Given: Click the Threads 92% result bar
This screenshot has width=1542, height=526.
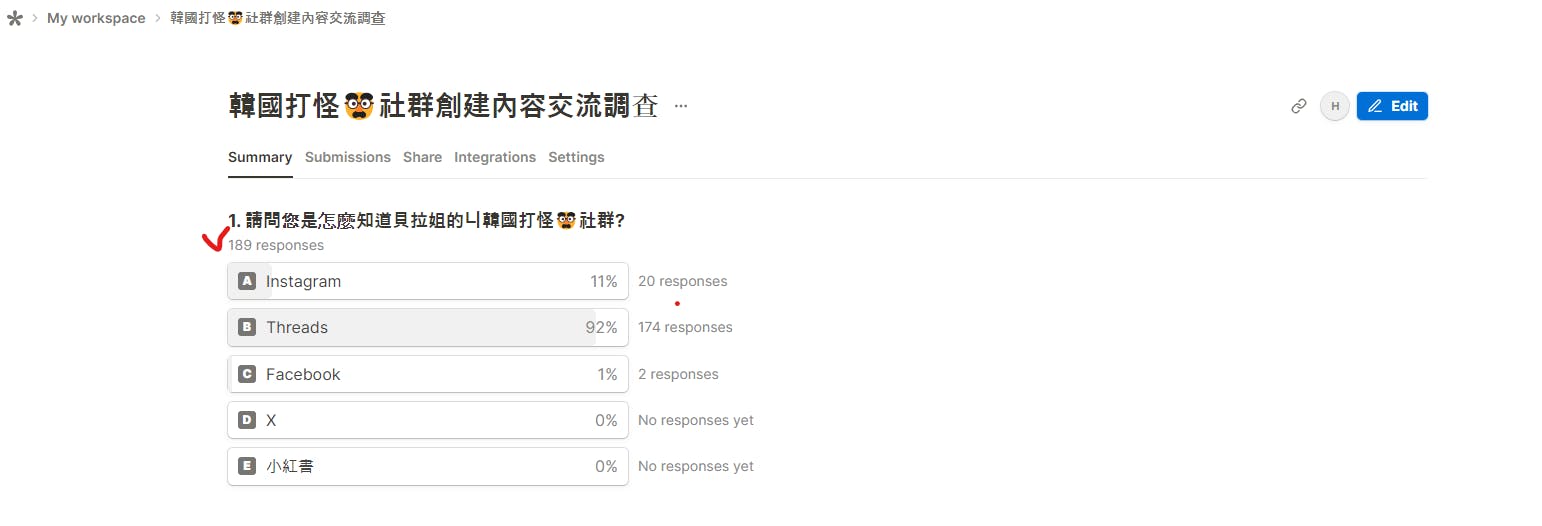Looking at the screenshot, I should point(428,327).
